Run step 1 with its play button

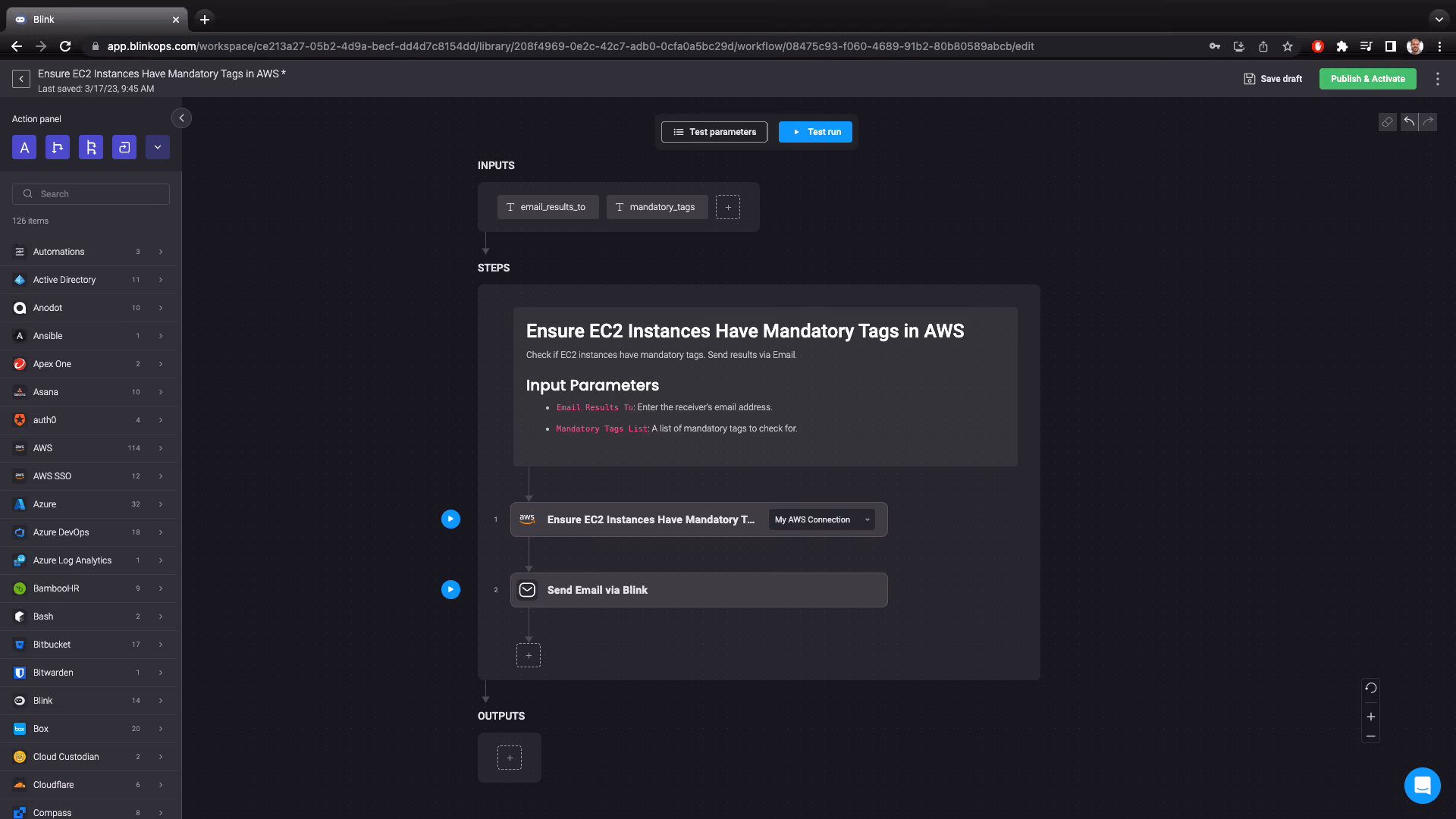[450, 519]
